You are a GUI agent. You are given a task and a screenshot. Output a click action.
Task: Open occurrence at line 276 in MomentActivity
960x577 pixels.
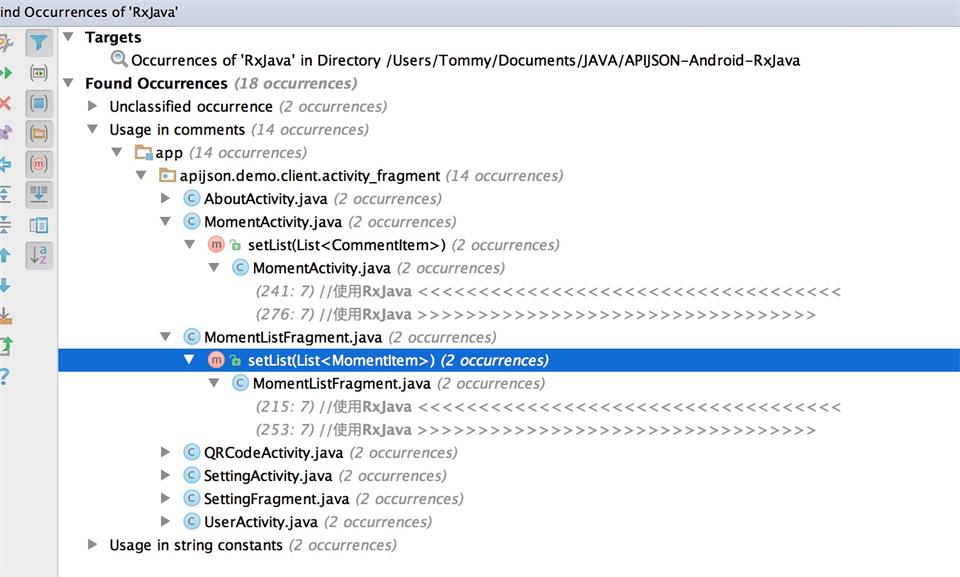pos(536,314)
